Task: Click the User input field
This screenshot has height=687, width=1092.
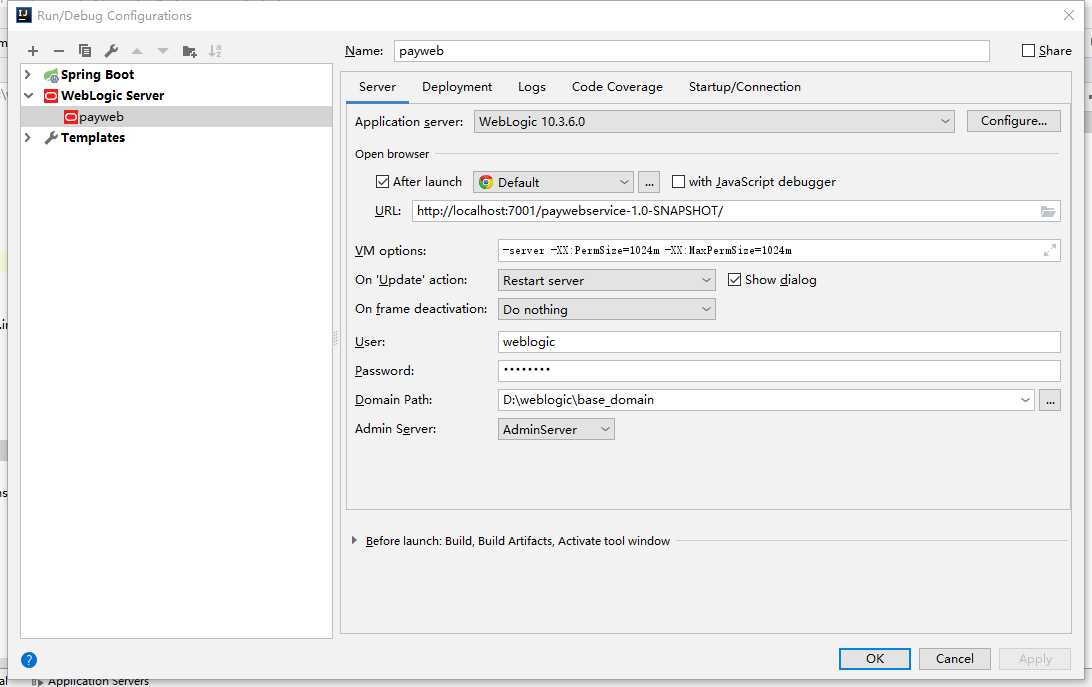Action: 779,342
